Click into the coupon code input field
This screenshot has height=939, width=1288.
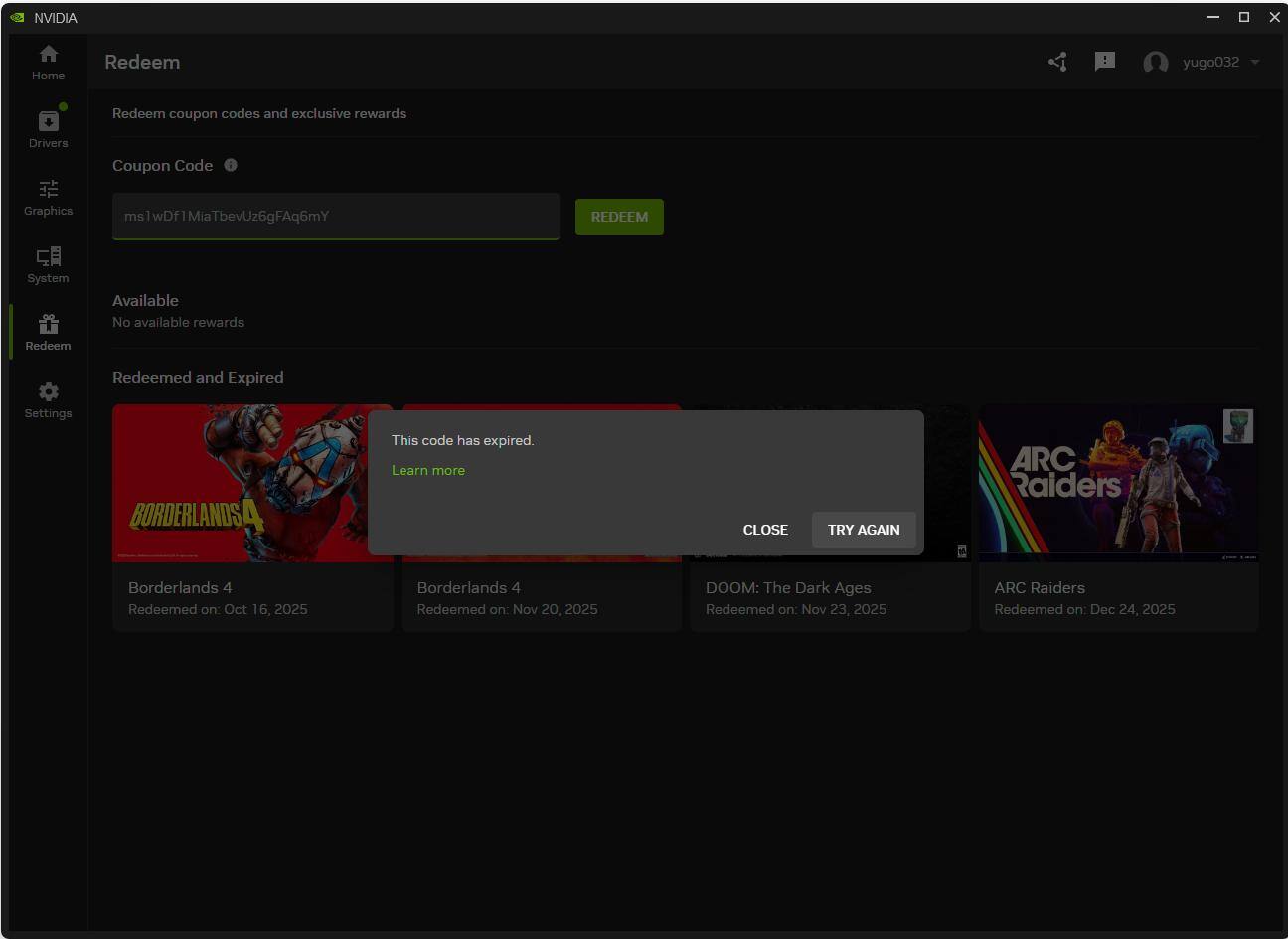click(335, 216)
